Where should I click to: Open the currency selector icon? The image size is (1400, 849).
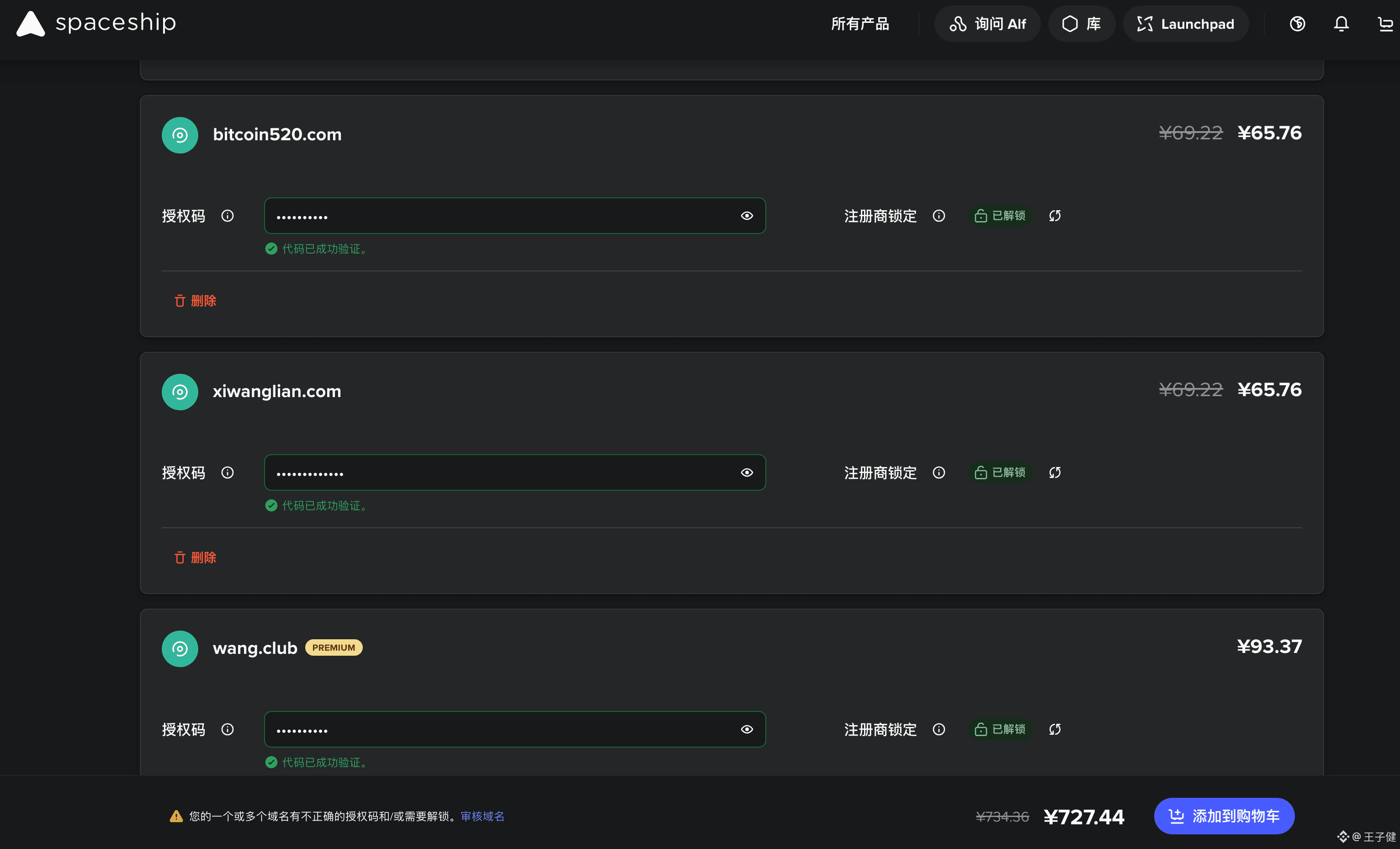pos(1297,24)
